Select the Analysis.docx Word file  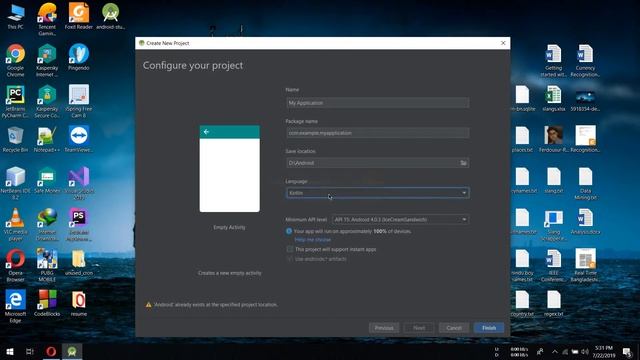[585, 221]
